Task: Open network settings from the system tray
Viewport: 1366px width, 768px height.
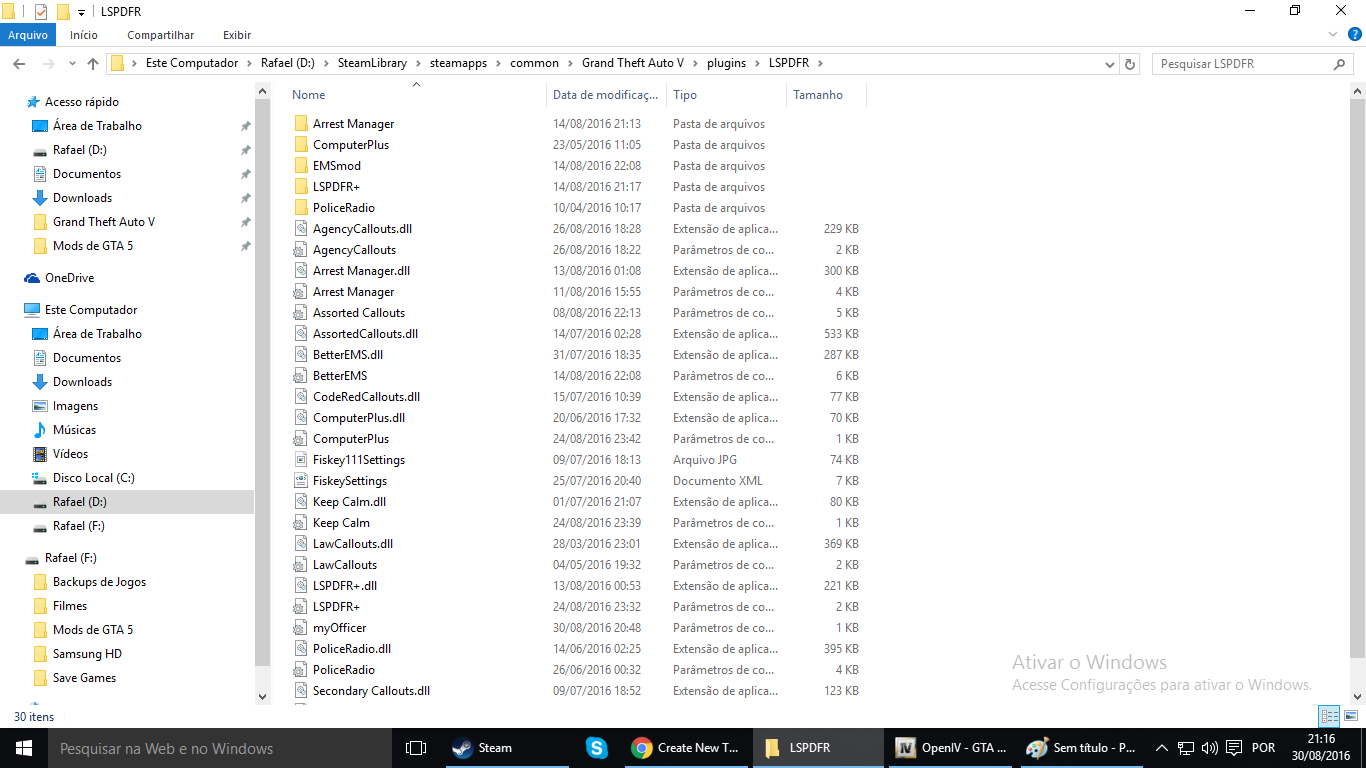Action: pyautogui.click(x=1186, y=748)
